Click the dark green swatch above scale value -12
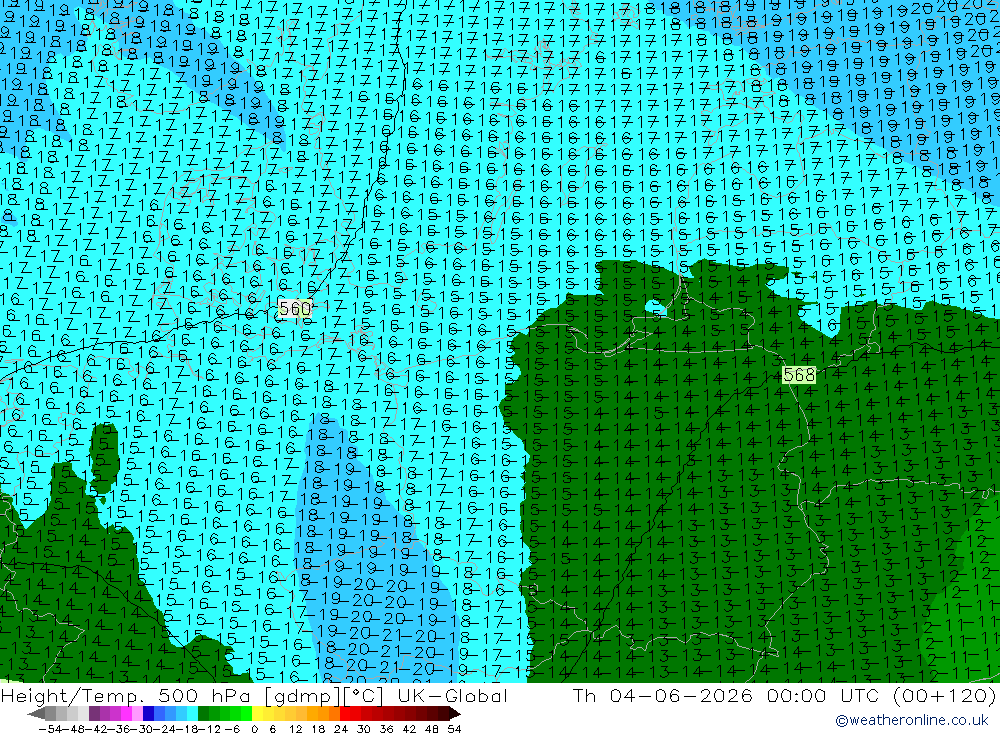1000x733 pixels. [203, 714]
